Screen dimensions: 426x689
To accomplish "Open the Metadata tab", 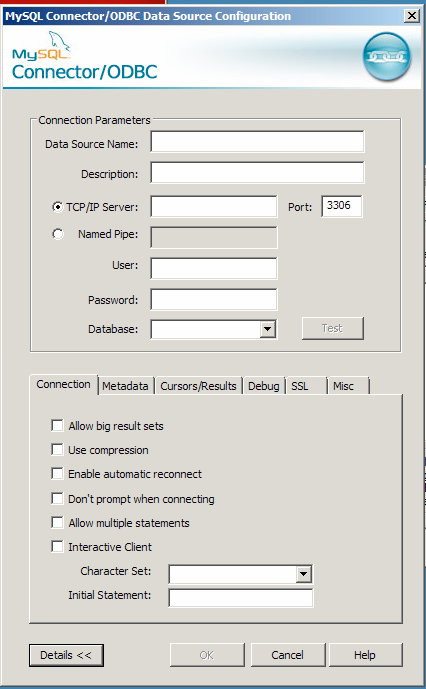I will 125,386.
